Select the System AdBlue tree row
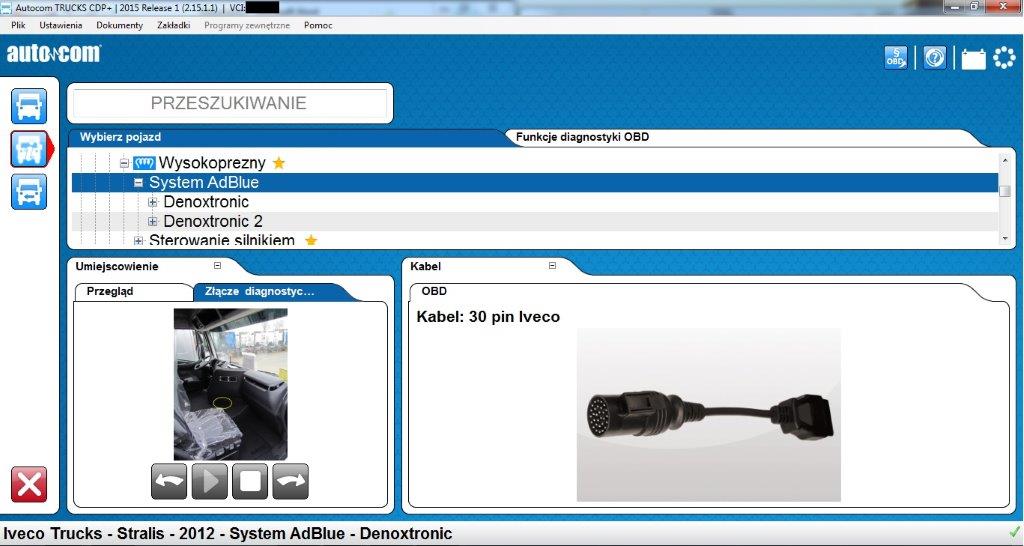1024x546 pixels. 535,182
